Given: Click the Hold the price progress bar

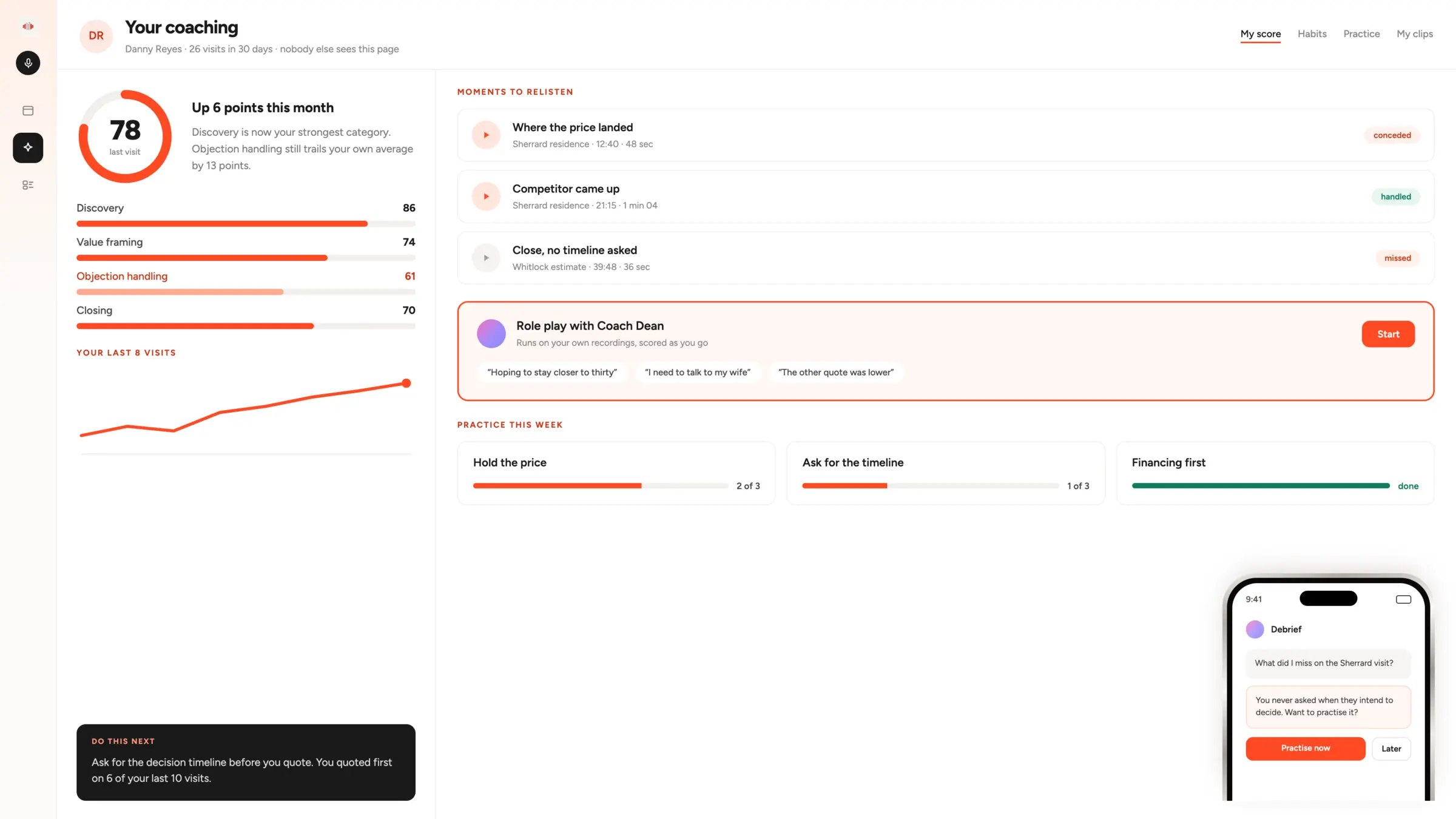Looking at the screenshot, I should pos(601,485).
